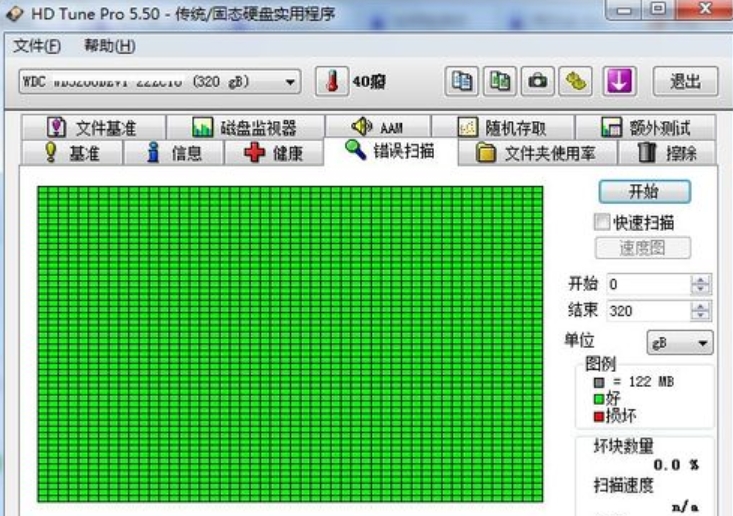733x516 pixels.
Task: Open the options wrench icon
Action: coord(575,81)
